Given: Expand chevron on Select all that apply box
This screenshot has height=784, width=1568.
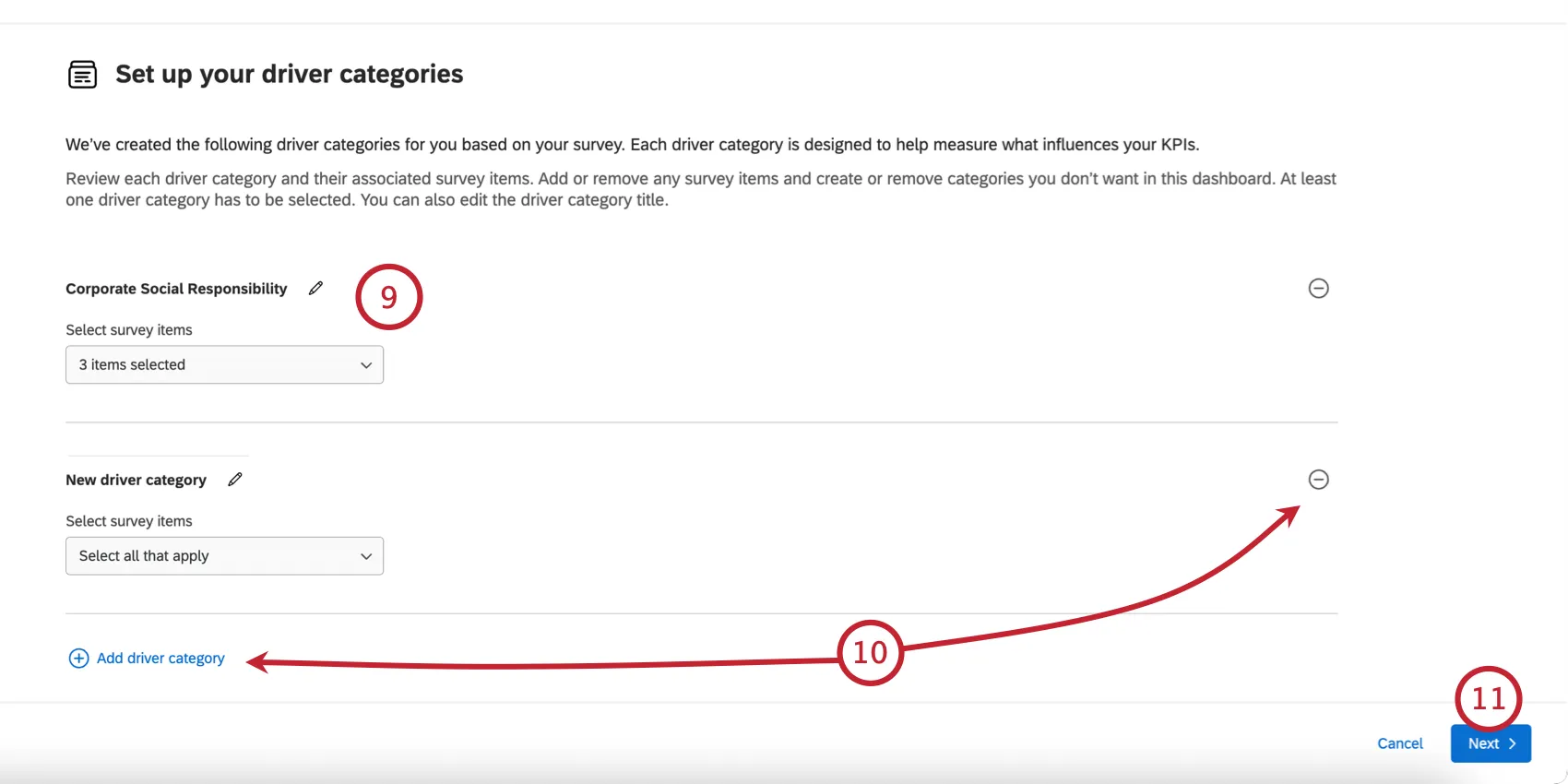Looking at the screenshot, I should tap(366, 556).
